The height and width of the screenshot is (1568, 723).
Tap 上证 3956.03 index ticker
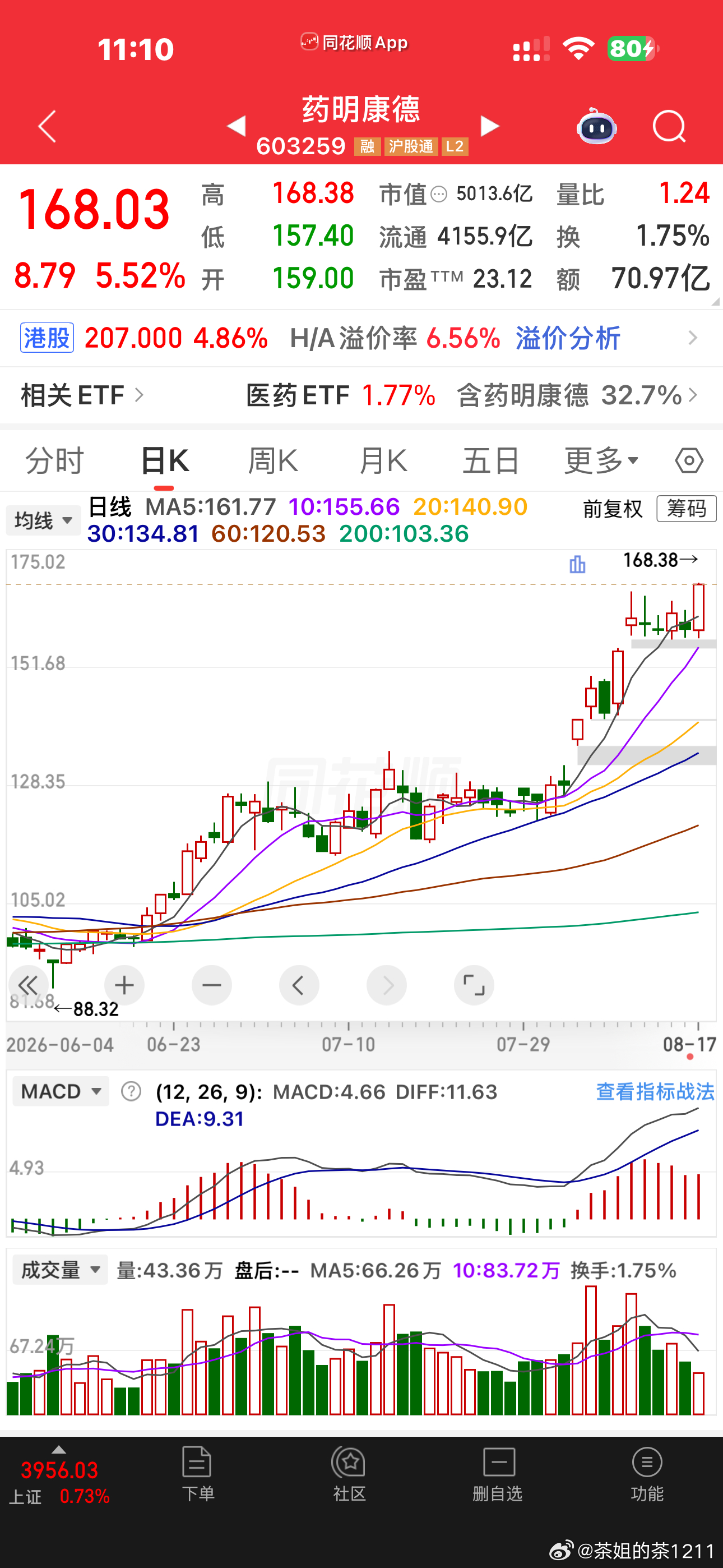point(59,1482)
